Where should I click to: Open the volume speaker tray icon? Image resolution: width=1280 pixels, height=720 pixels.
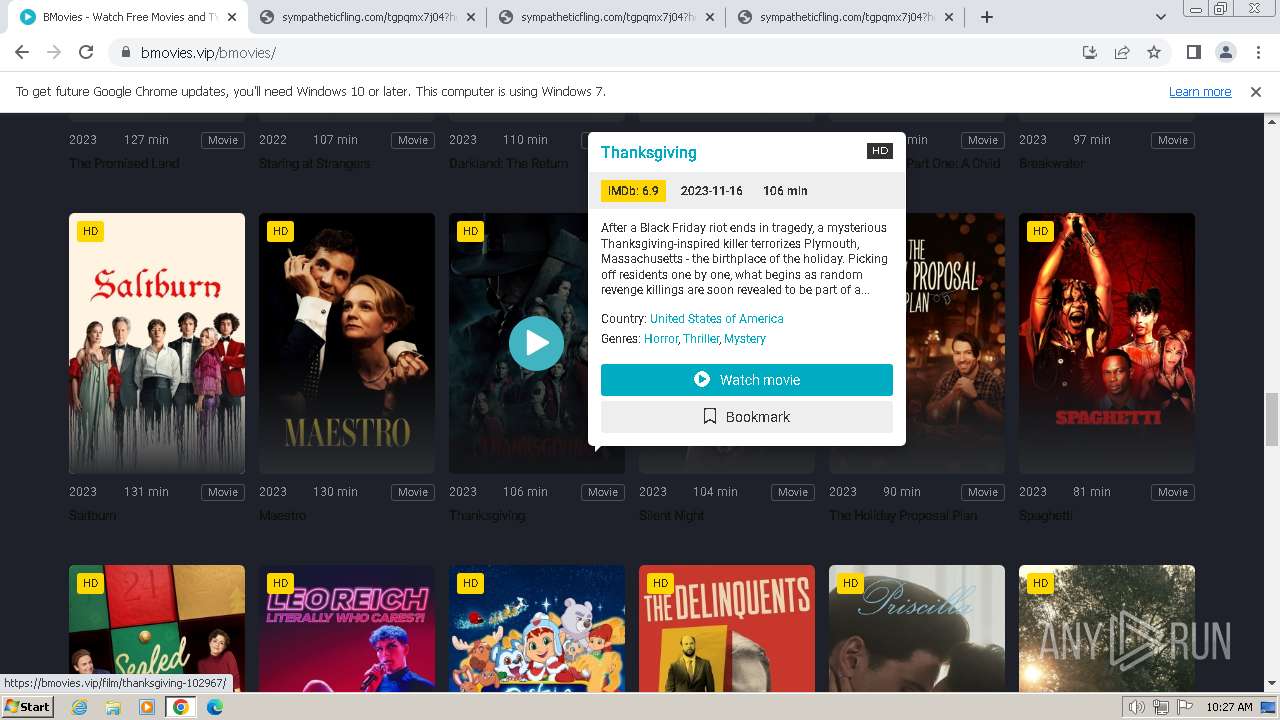coord(1137,707)
